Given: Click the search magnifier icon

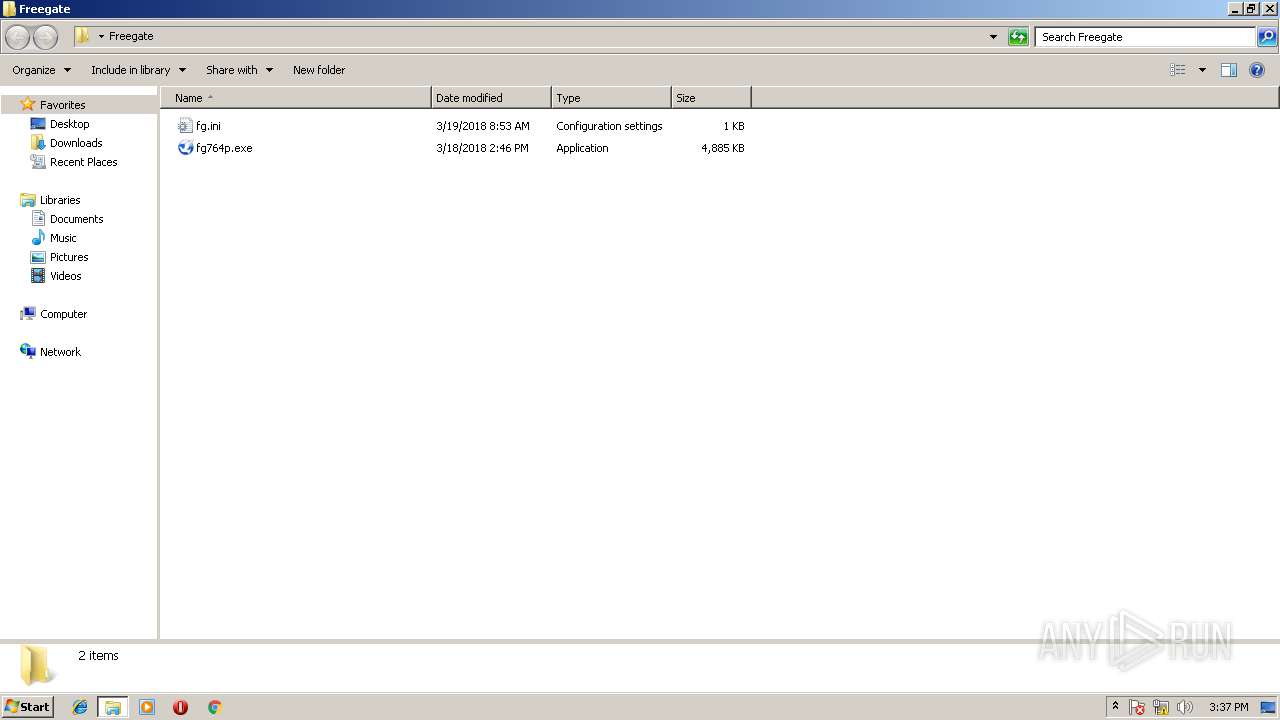Looking at the screenshot, I should pyautogui.click(x=1267, y=37).
